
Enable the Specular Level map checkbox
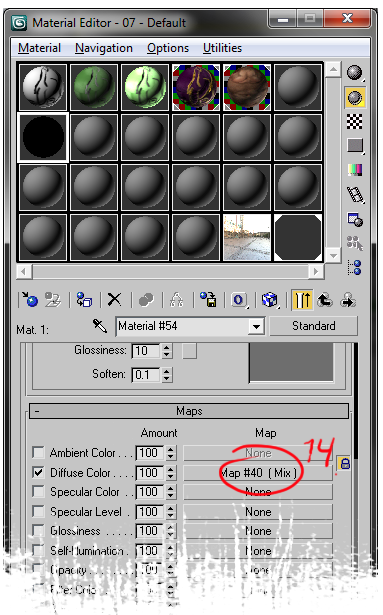(38, 511)
